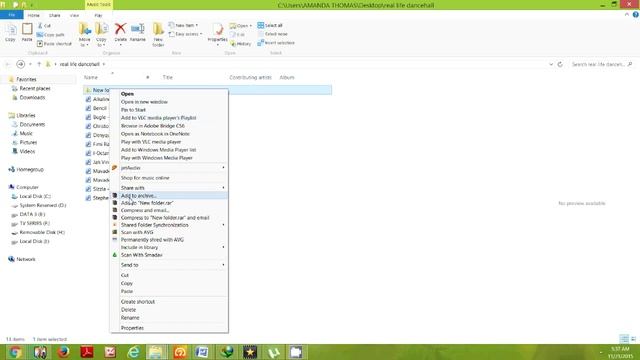This screenshot has height=360, width=640.
Task: Open Internet Explorer from the taskbar
Action: tap(133, 352)
